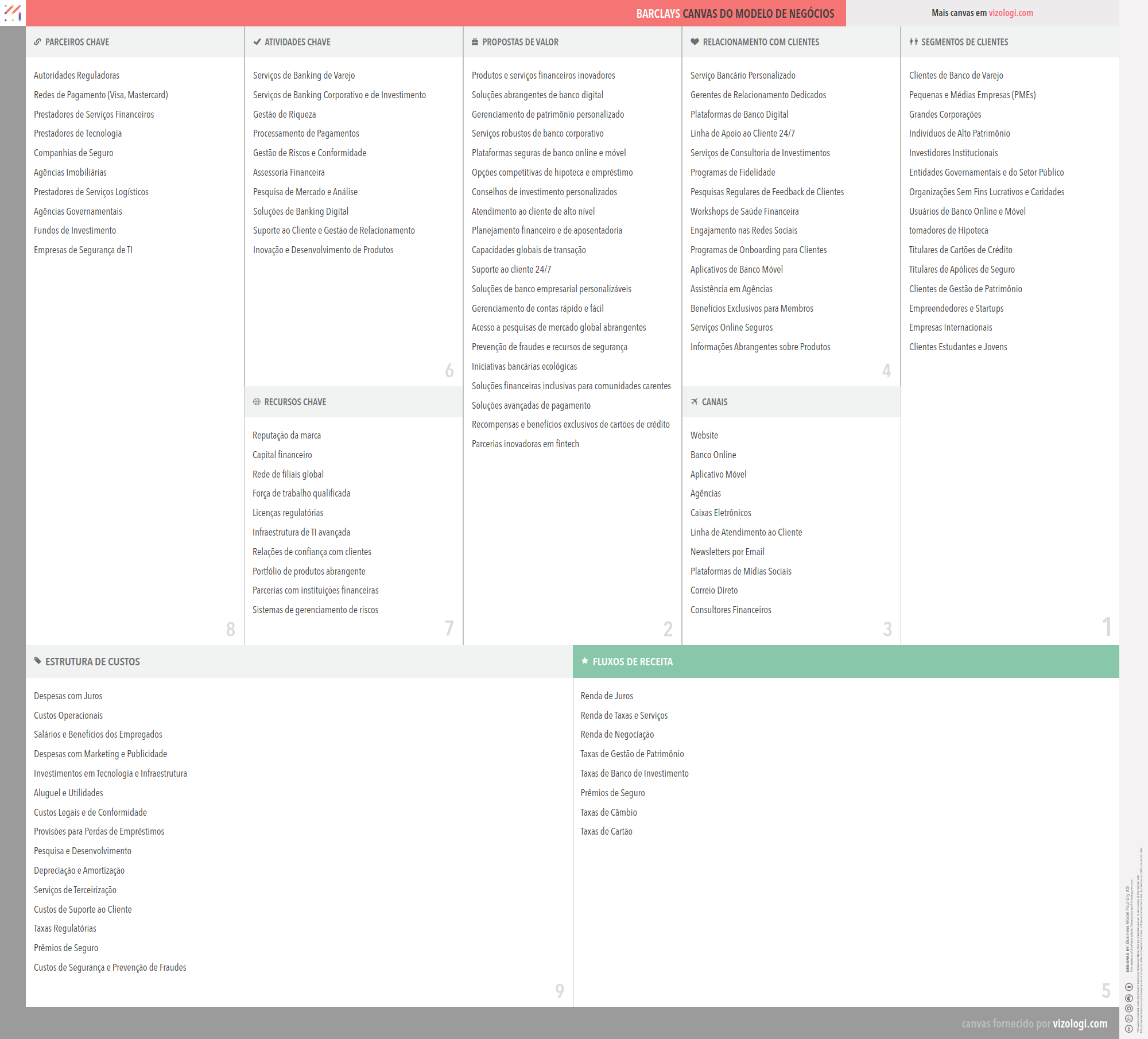The image size is (1148, 1039).
Task: Click the globe icon on Recursos Chave header
Action: (257, 402)
